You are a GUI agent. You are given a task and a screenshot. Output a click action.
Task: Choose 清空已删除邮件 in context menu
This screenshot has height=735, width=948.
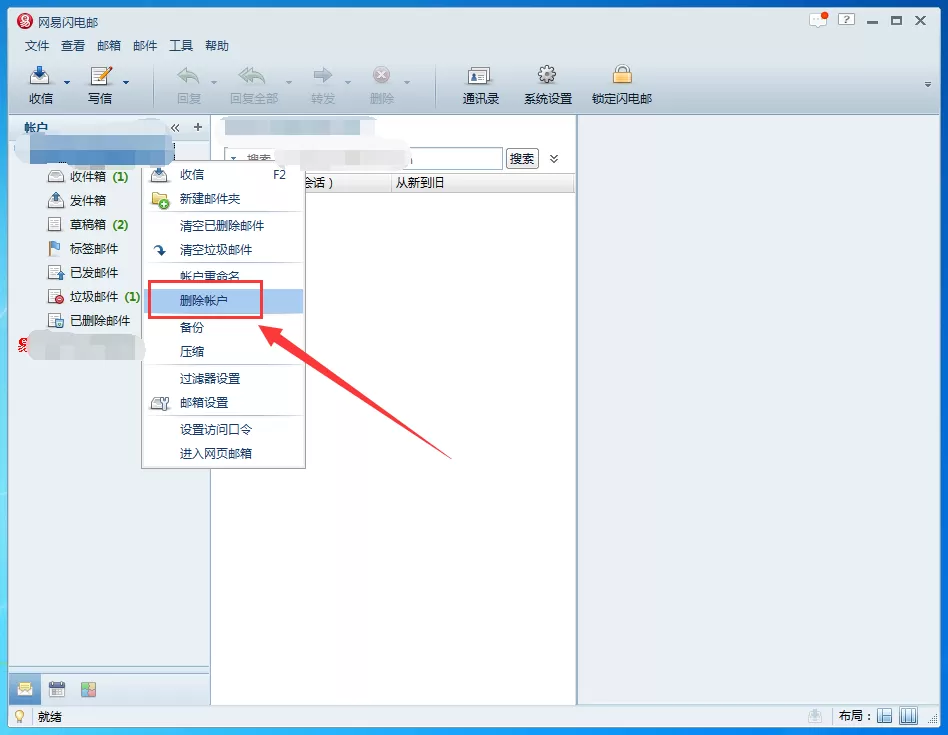tap(223, 226)
